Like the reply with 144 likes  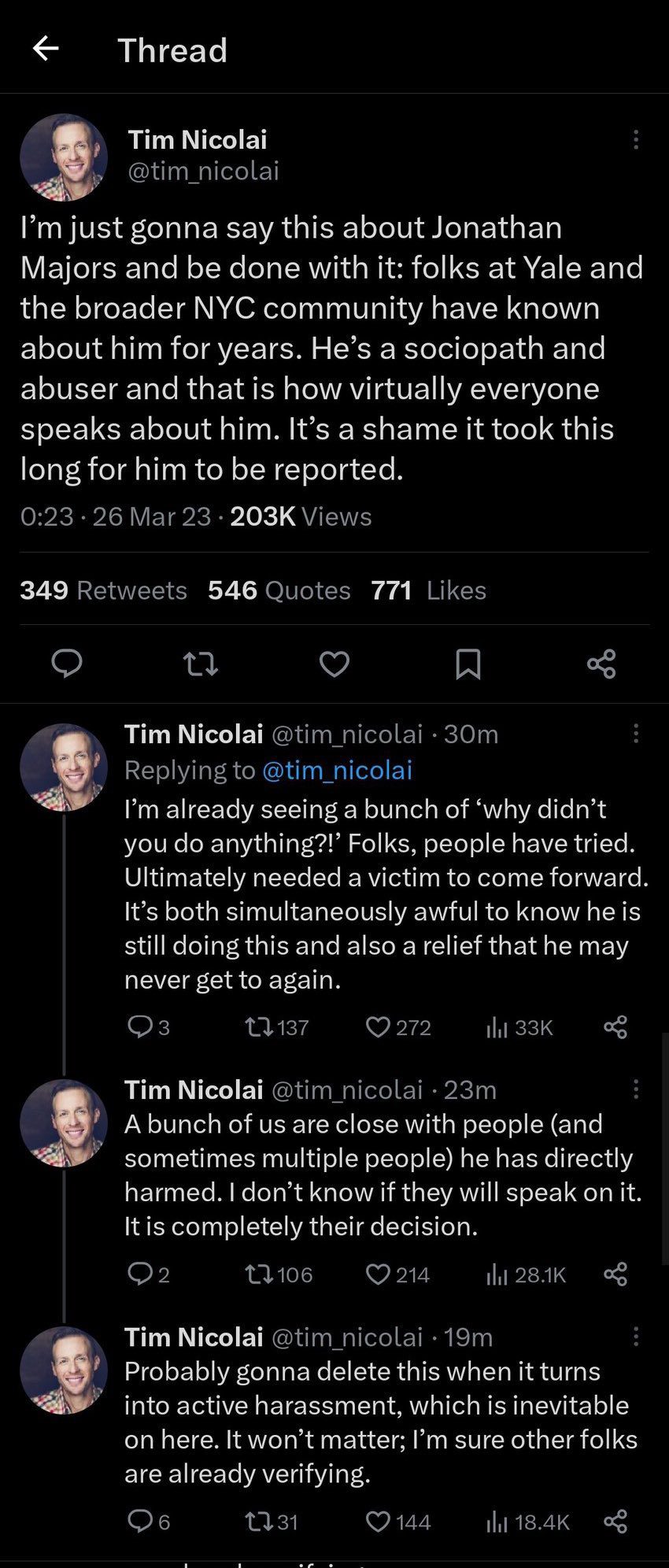[x=379, y=1522]
